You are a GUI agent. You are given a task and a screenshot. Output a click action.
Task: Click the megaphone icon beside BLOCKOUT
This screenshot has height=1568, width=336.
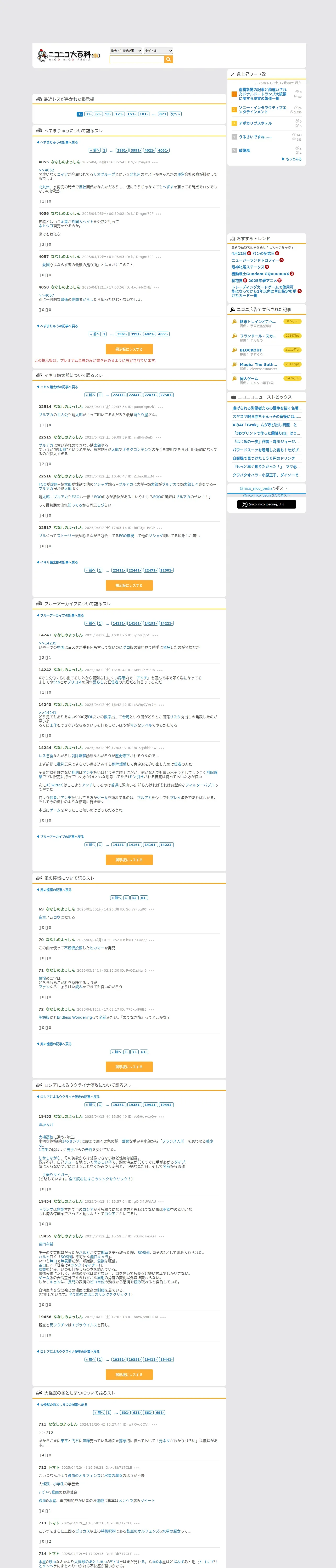click(x=234, y=350)
